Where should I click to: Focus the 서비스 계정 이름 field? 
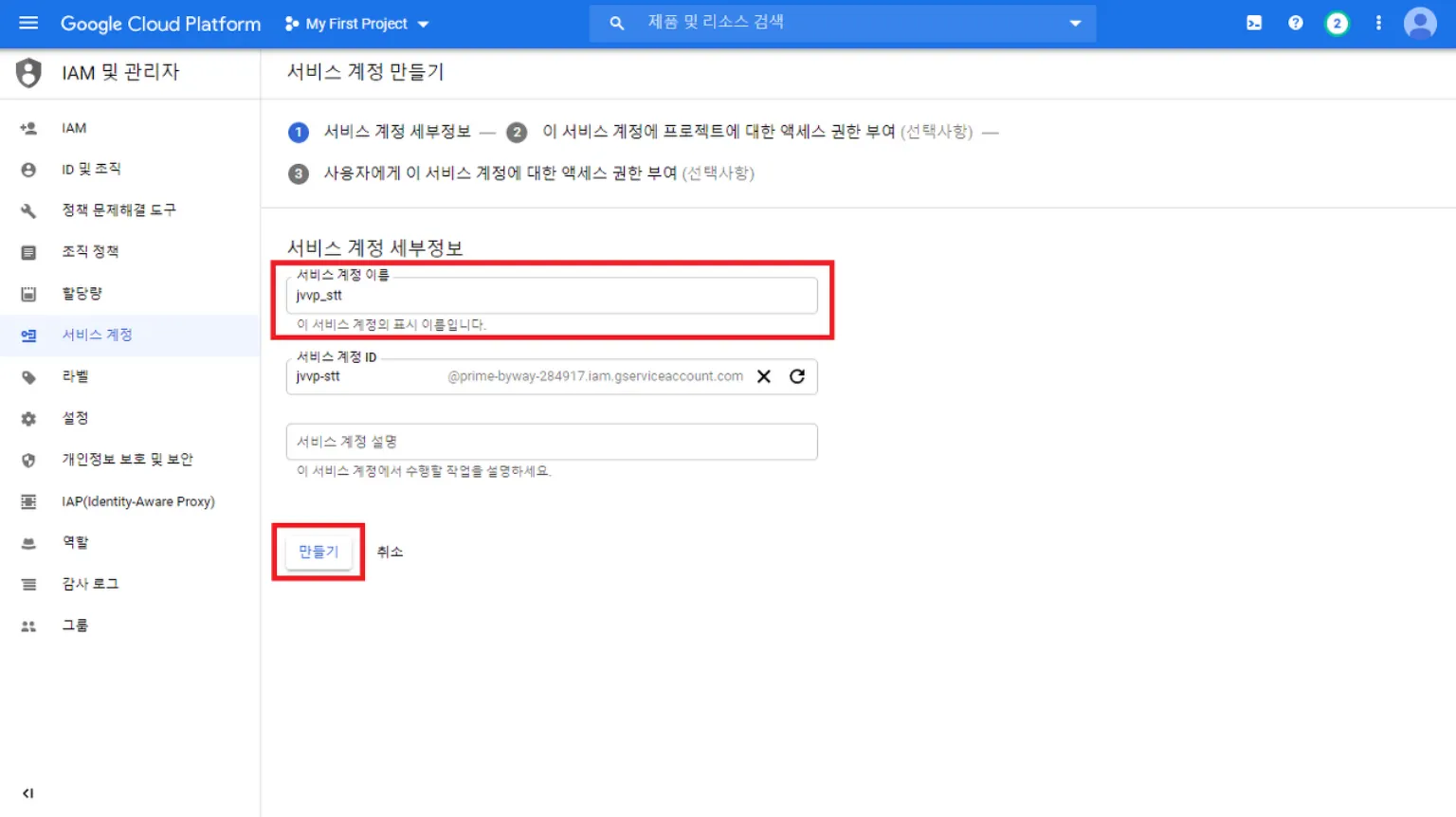tap(552, 295)
